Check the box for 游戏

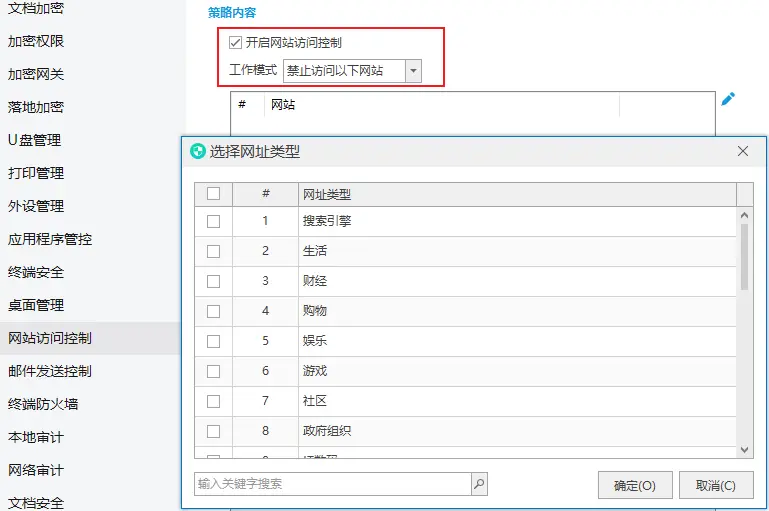pyautogui.click(x=213, y=371)
